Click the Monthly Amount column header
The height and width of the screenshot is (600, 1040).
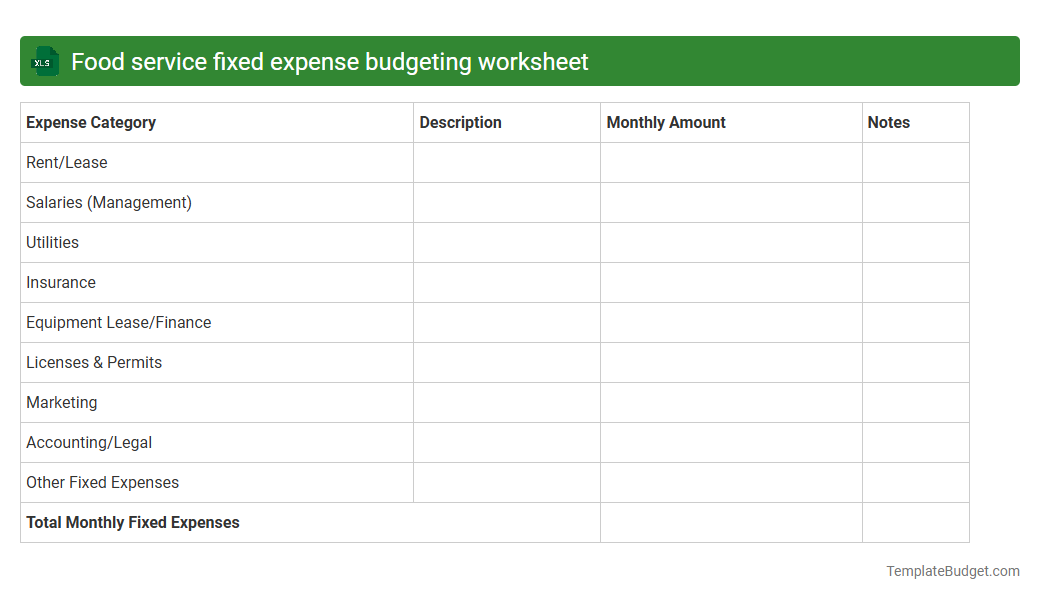click(665, 122)
